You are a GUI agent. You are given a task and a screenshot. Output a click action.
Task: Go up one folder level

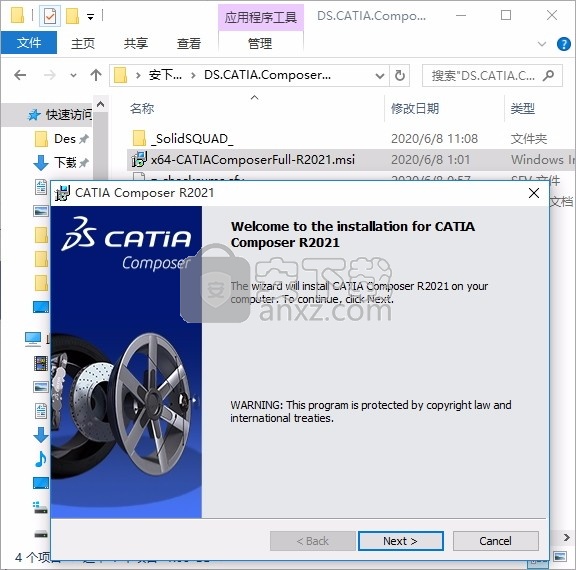[96, 75]
